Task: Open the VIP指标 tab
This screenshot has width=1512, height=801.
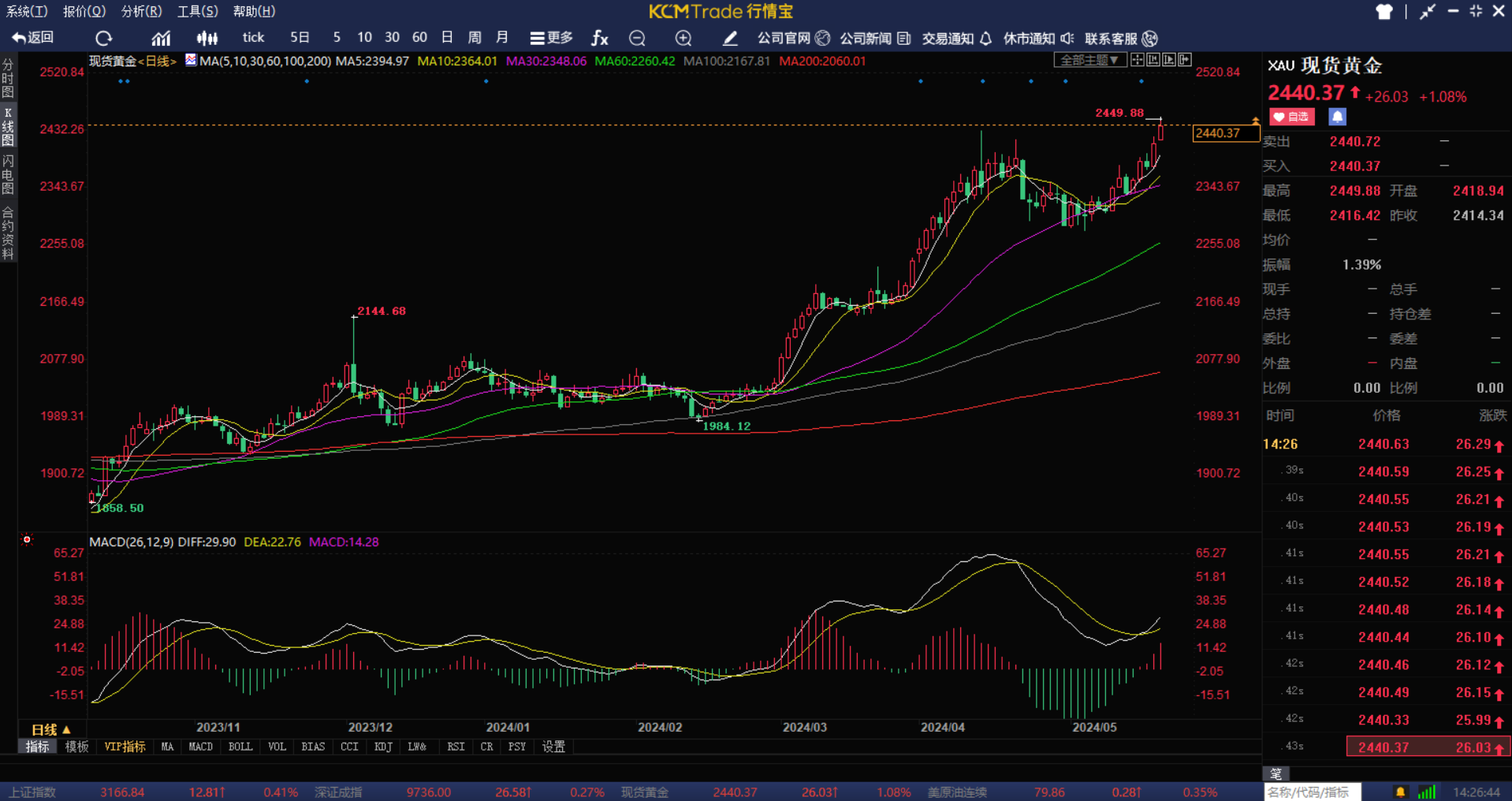Action: [x=125, y=747]
